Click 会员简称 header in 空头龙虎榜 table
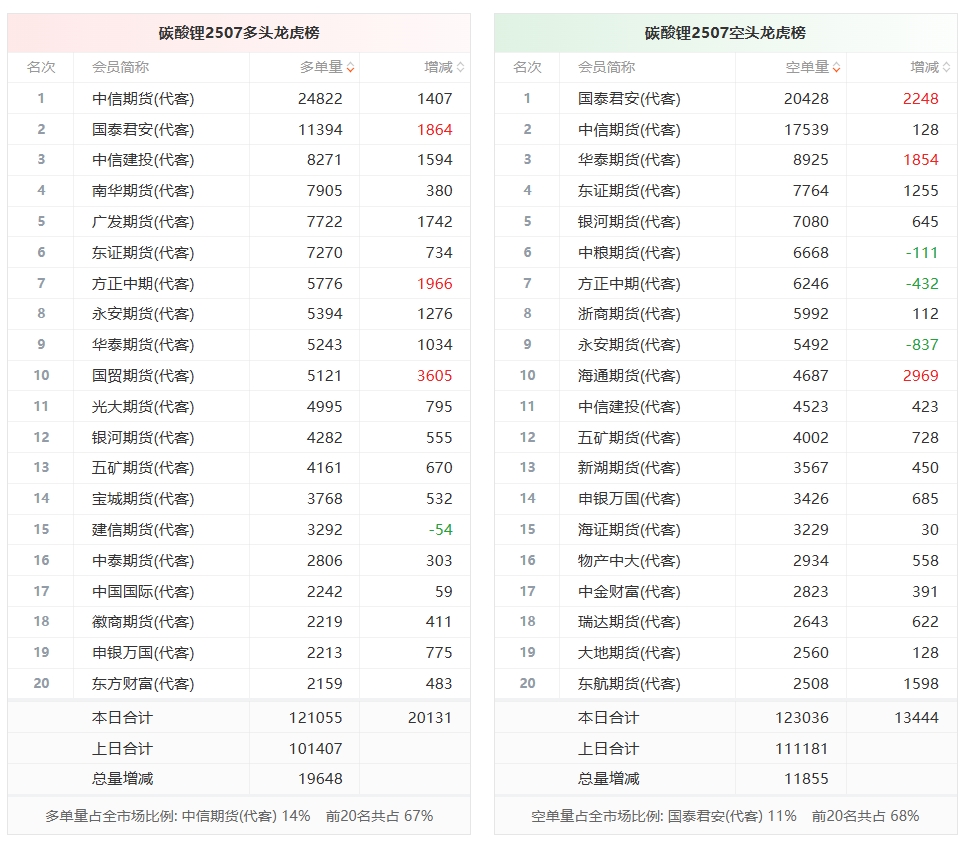Image resolution: width=969 pixels, height=841 pixels. [606, 67]
